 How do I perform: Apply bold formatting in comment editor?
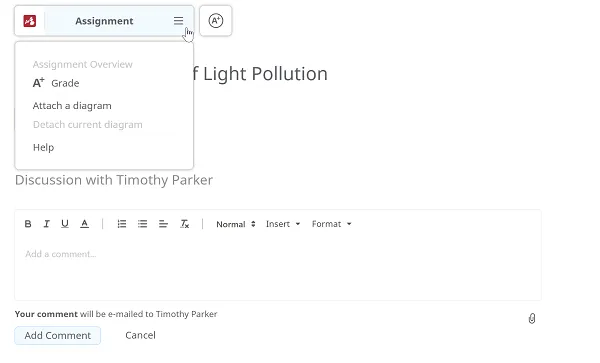tap(28, 224)
